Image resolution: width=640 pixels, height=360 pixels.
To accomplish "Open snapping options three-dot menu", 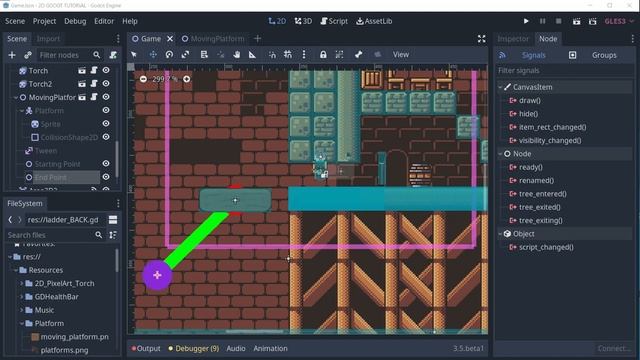I will [x=304, y=55].
